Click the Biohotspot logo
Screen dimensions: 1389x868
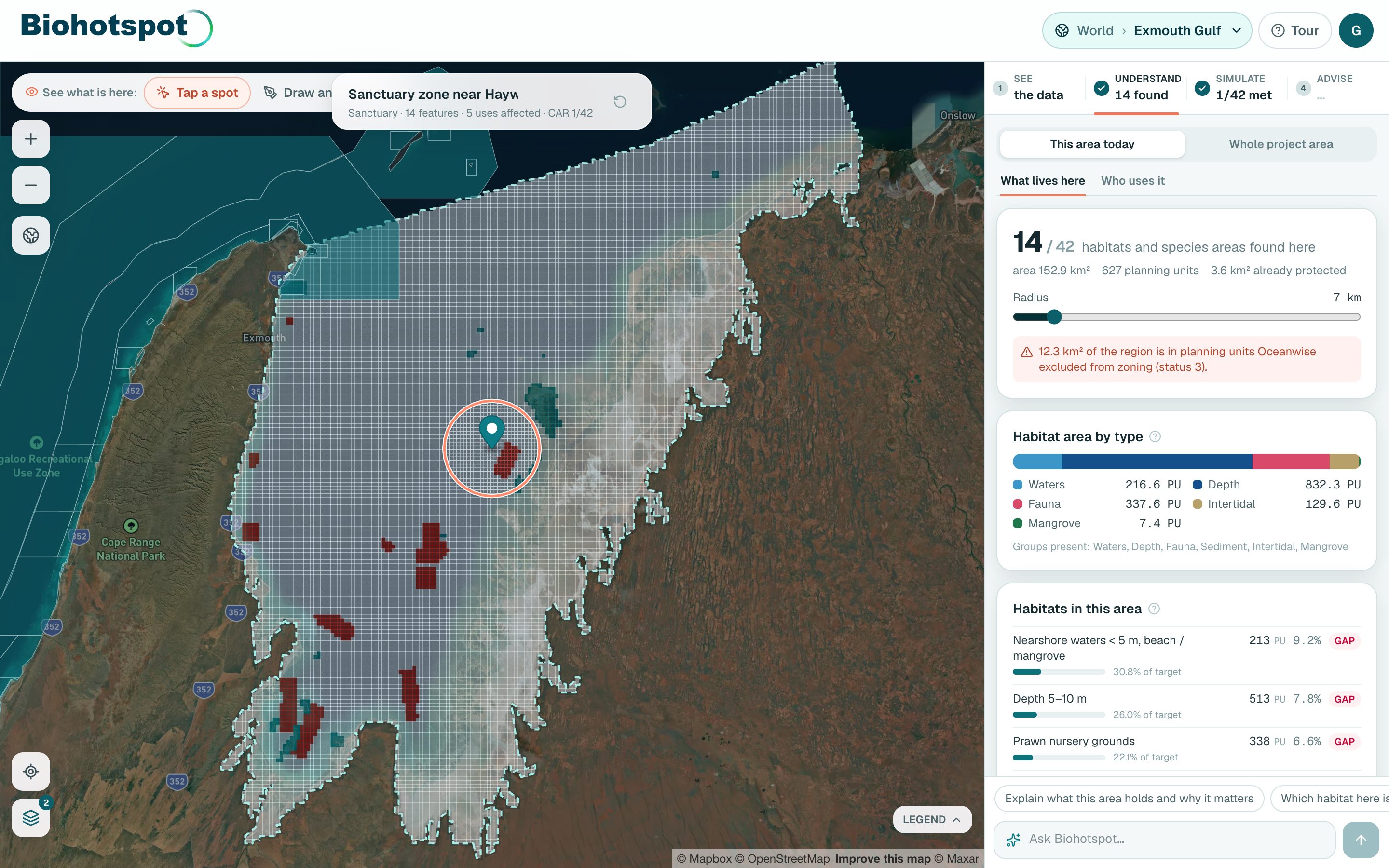point(117,27)
